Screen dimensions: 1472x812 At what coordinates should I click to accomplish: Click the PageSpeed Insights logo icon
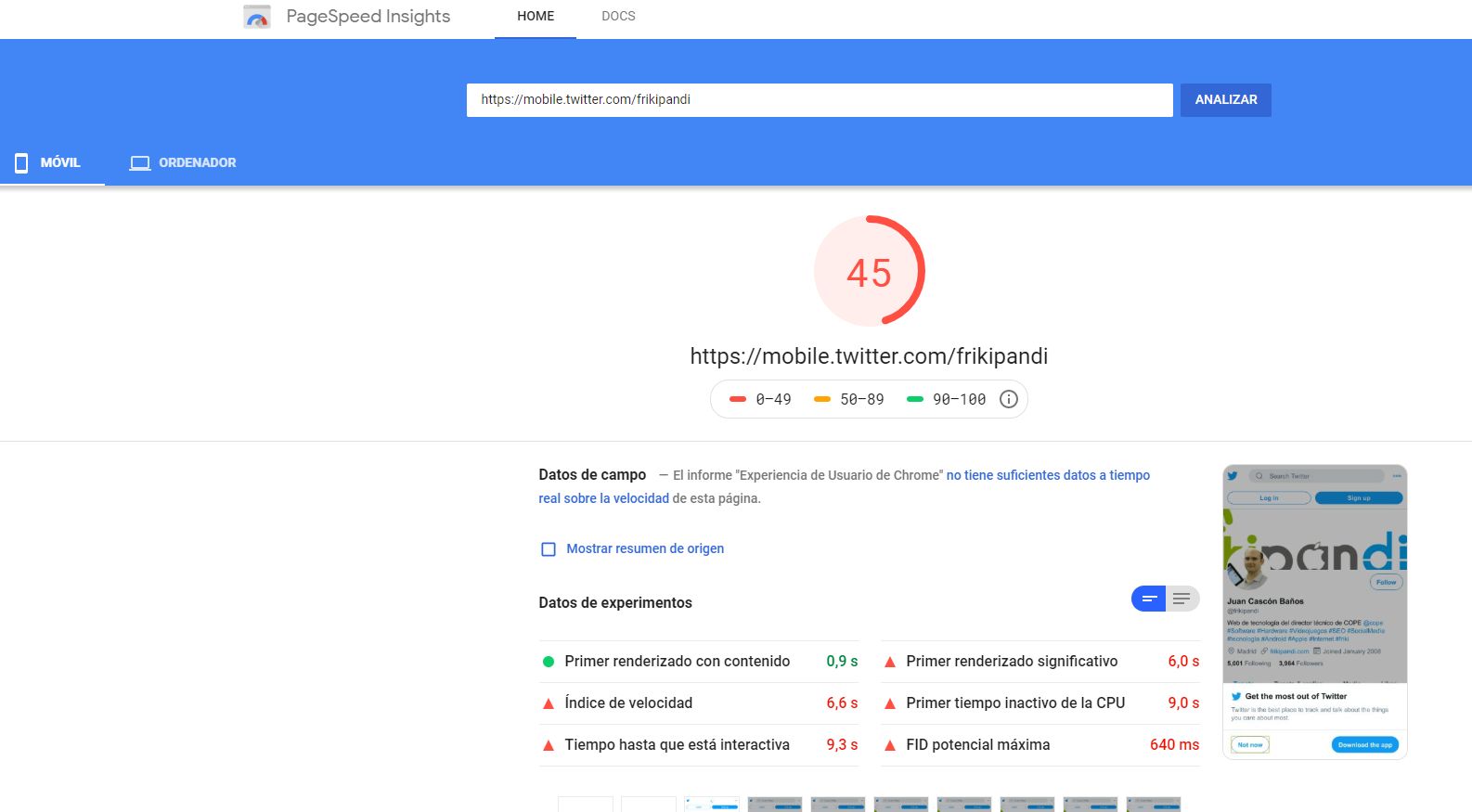click(x=257, y=17)
